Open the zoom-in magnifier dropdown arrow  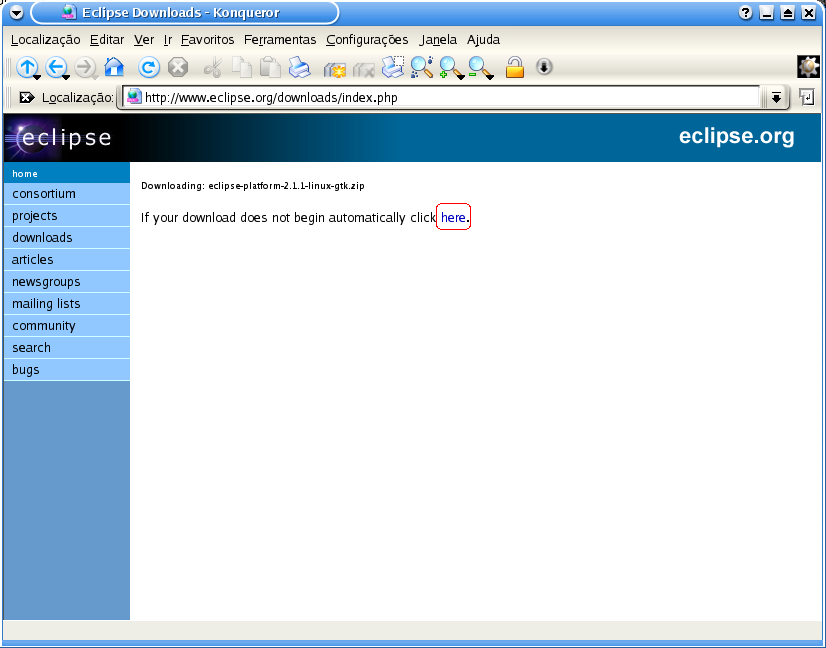pos(460,77)
